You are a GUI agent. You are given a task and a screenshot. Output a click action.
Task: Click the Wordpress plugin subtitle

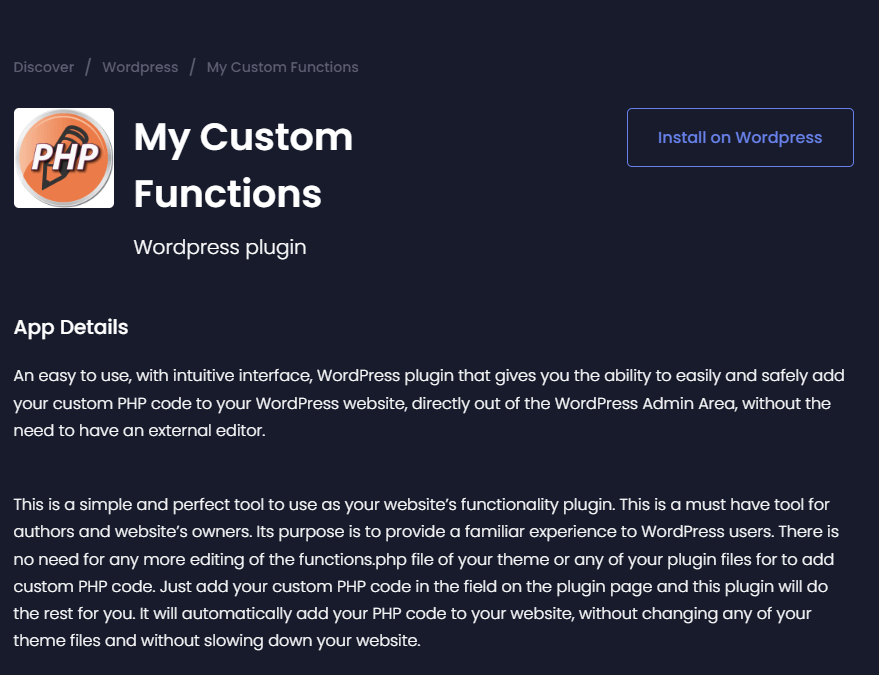click(x=220, y=247)
